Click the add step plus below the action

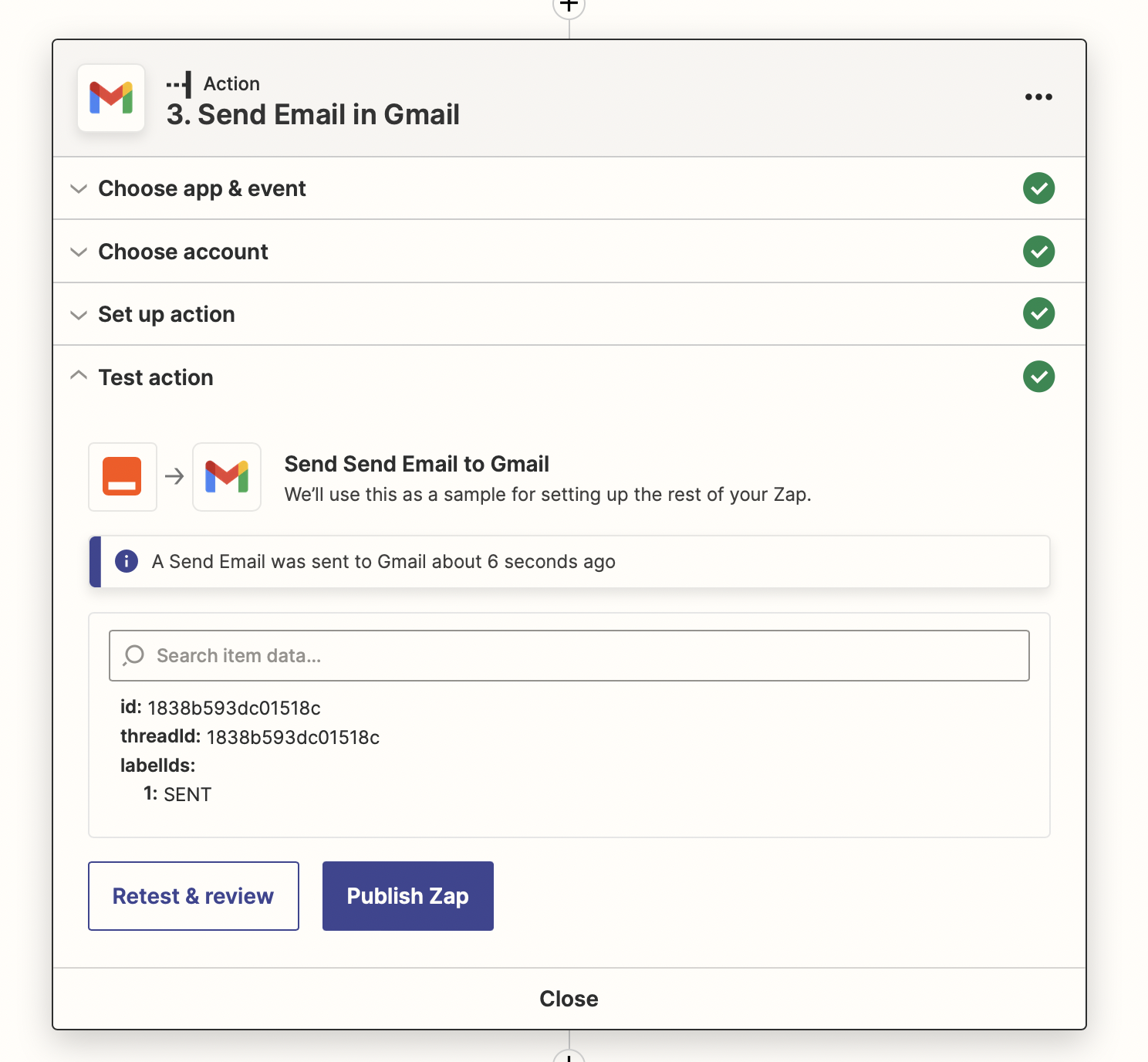click(569, 1057)
